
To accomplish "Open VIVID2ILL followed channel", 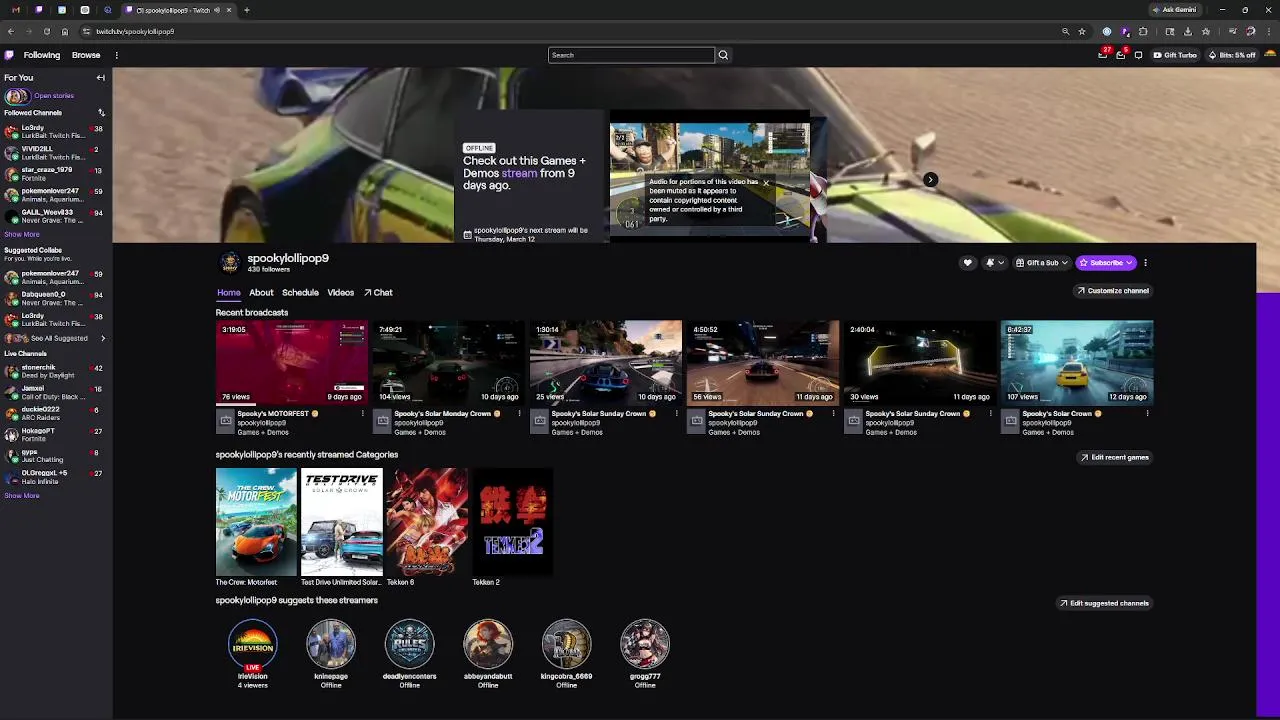I will [x=55, y=153].
